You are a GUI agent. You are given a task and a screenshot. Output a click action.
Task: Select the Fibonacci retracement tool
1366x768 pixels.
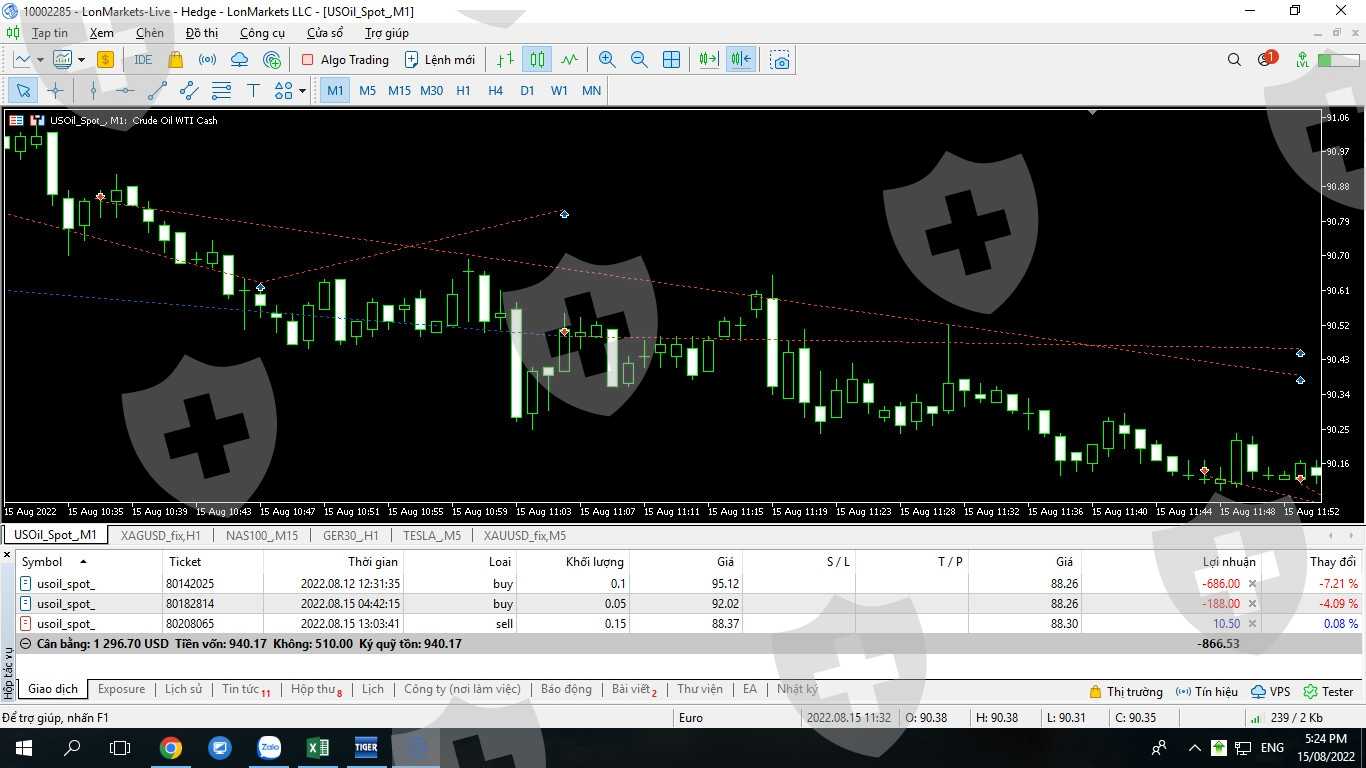(x=221, y=91)
